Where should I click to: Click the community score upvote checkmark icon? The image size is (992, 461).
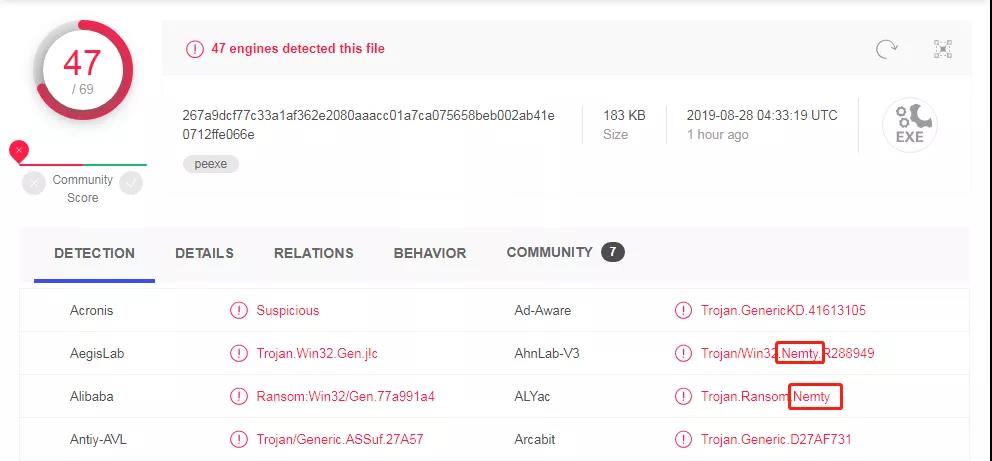pos(131,183)
